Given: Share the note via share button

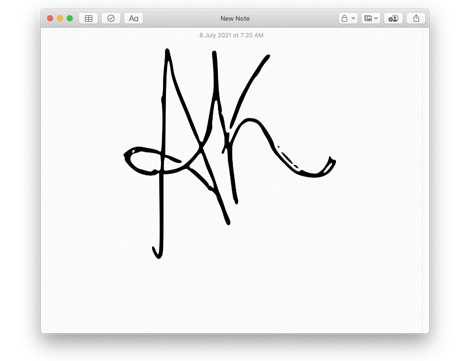Looking at the screenshot, I should click(416, 18).
